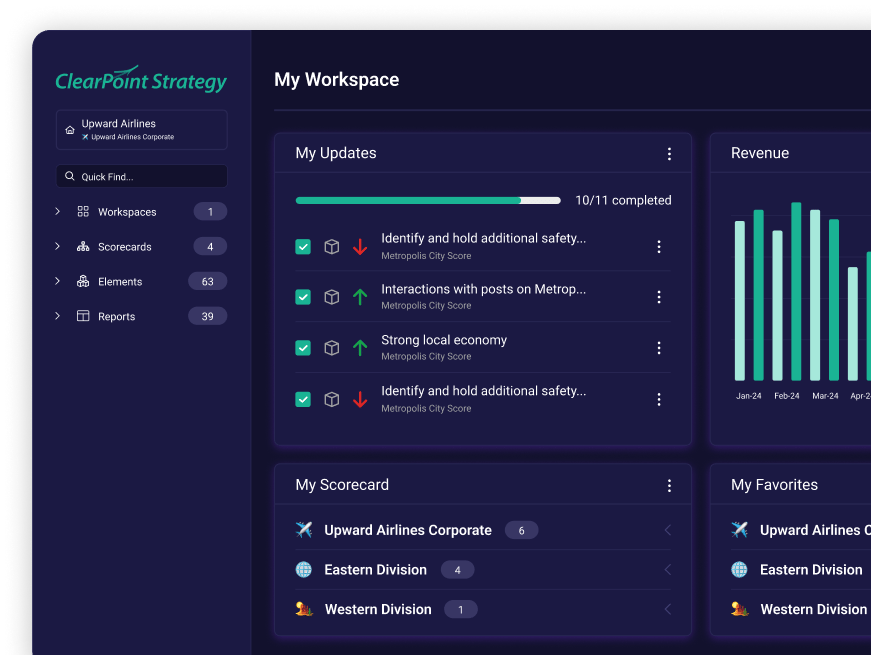Click the globe icon in My Favorites
Viewport: 871px width, 655px height.
[739, 569]
